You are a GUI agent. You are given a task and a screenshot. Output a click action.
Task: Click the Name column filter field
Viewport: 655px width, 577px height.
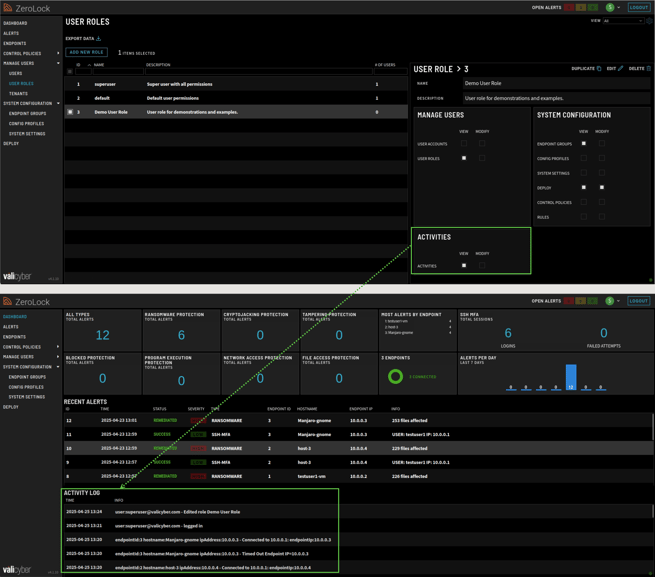(118, 71)
